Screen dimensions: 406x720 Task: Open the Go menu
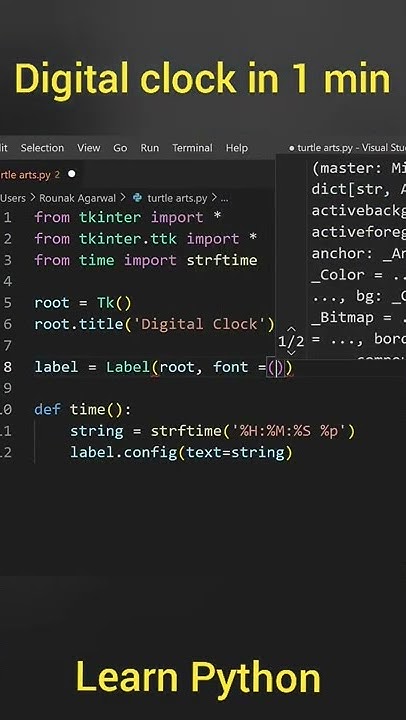[x=120, y=148]
